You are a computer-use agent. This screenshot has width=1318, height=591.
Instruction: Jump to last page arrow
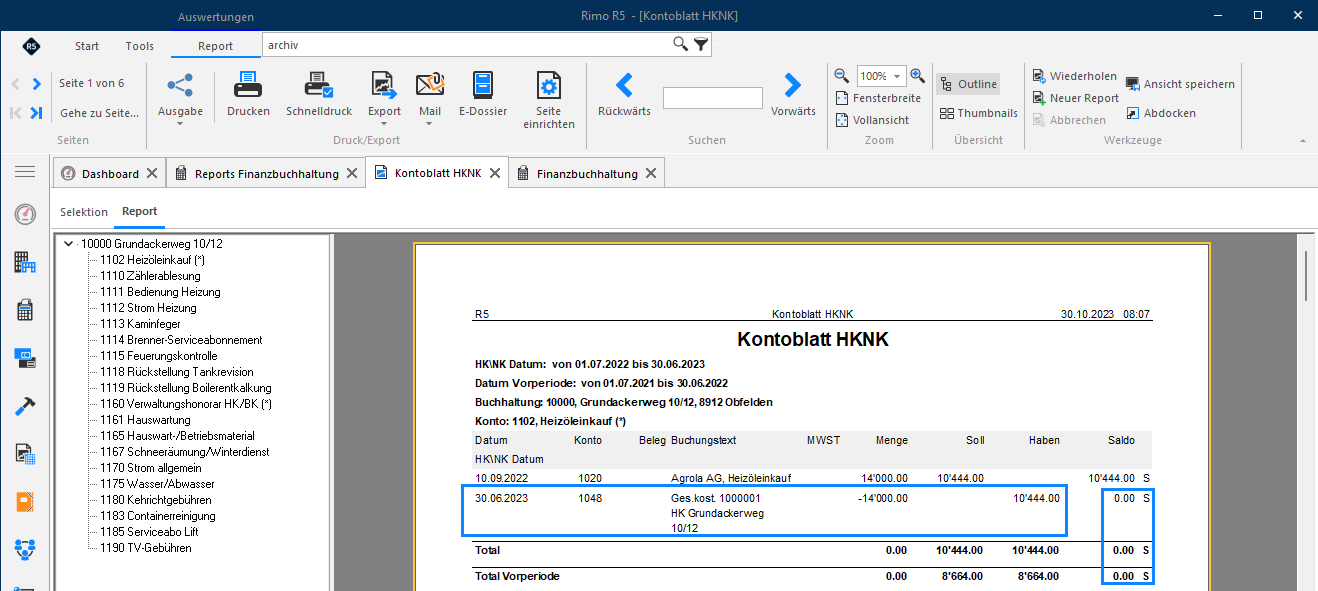click(37, 113)
